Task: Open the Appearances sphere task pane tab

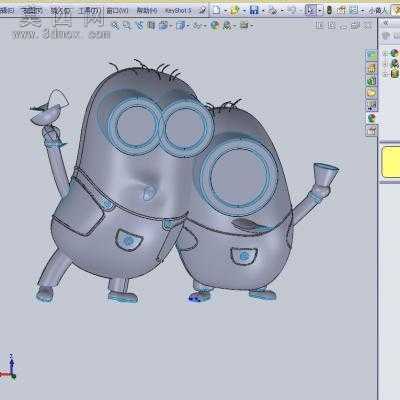Action: click(371, 118)
